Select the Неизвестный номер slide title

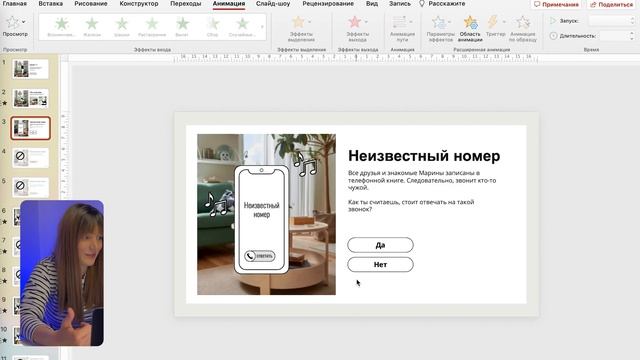click(424, 156)
